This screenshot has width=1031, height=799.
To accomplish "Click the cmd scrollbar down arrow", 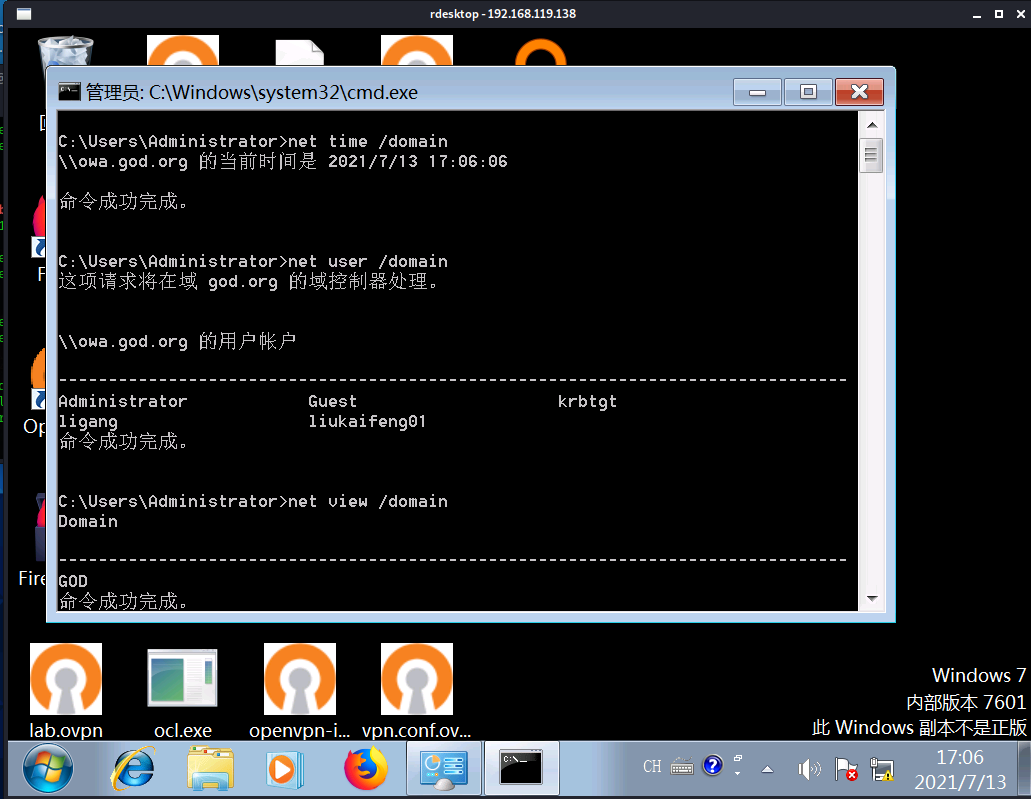I will point(872,598).
